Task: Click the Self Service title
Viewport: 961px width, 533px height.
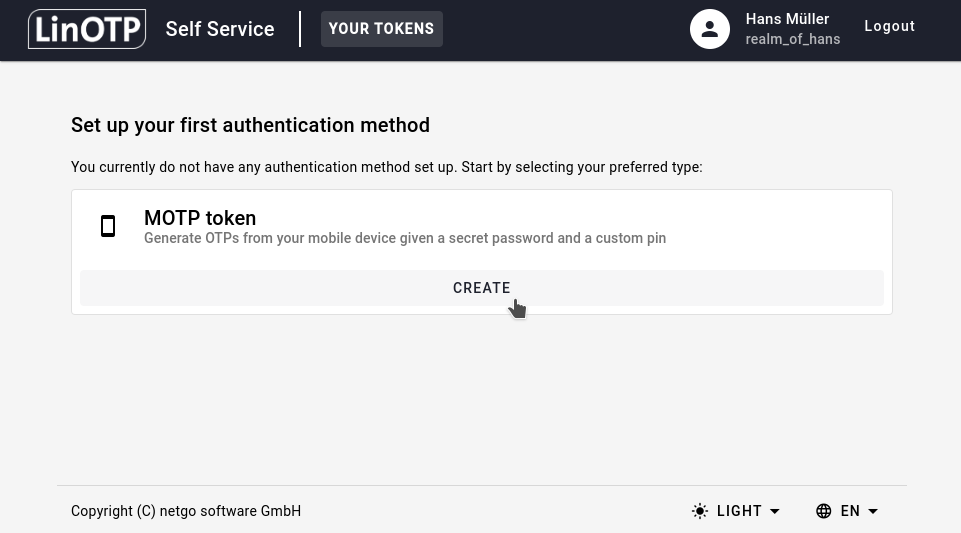Action: [220, 29]
